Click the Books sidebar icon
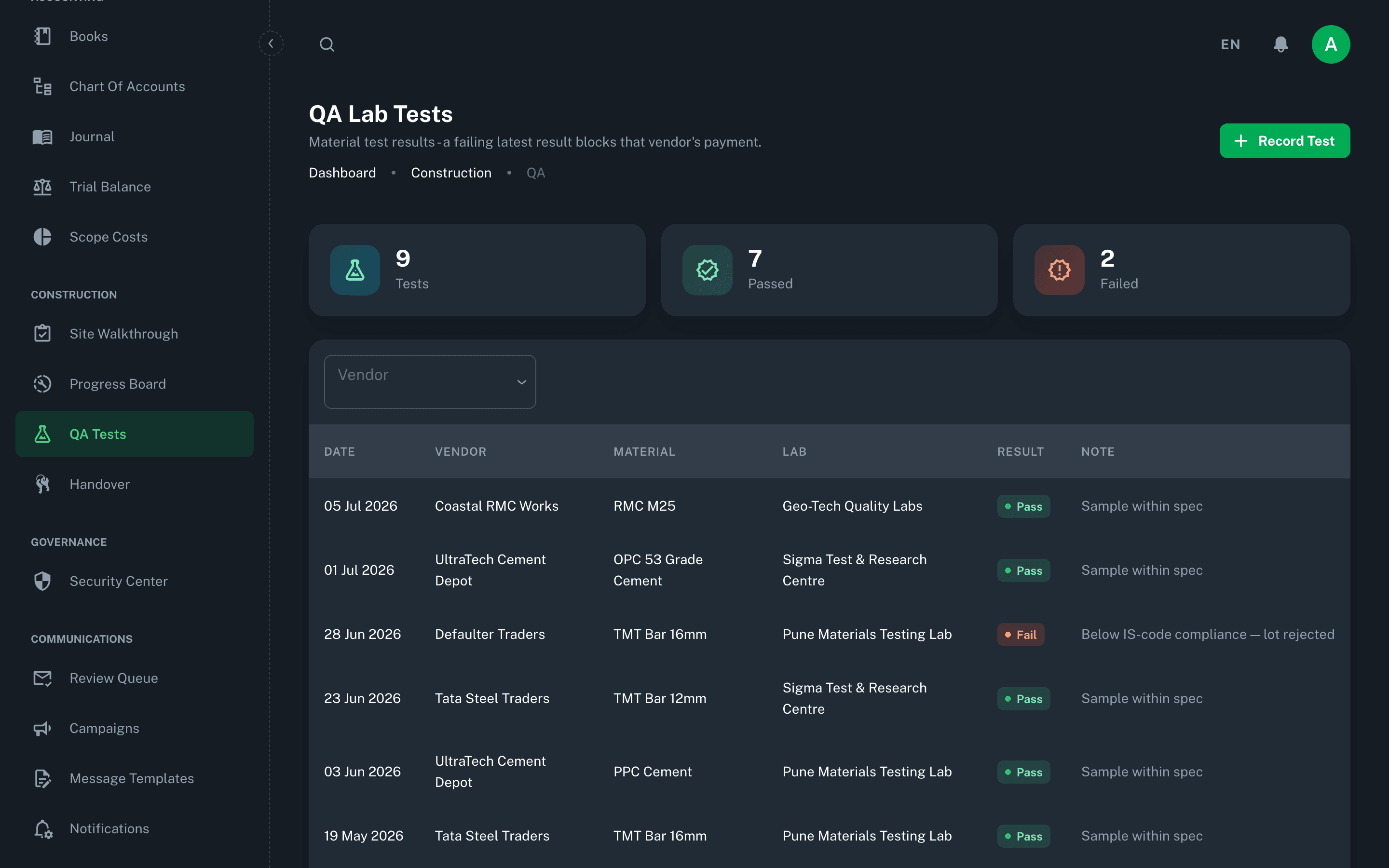1389x868 pixels. [x=42, y=36]
